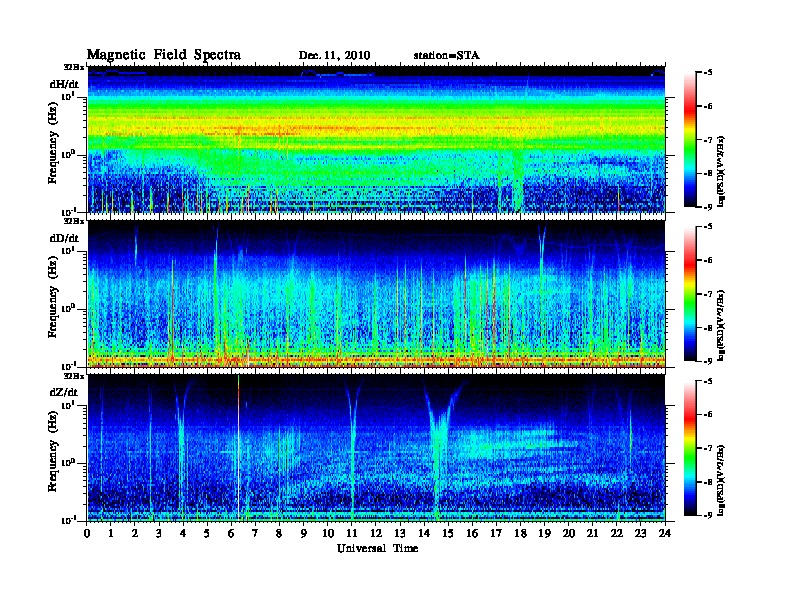Click the "Universal Time" axis title
The width and height of the screenshot is (792, 612).
click(377, 548)
